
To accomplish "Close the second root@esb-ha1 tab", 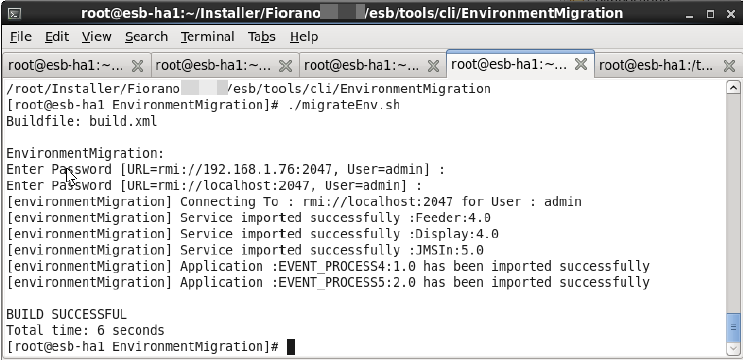I will (285, 66).
